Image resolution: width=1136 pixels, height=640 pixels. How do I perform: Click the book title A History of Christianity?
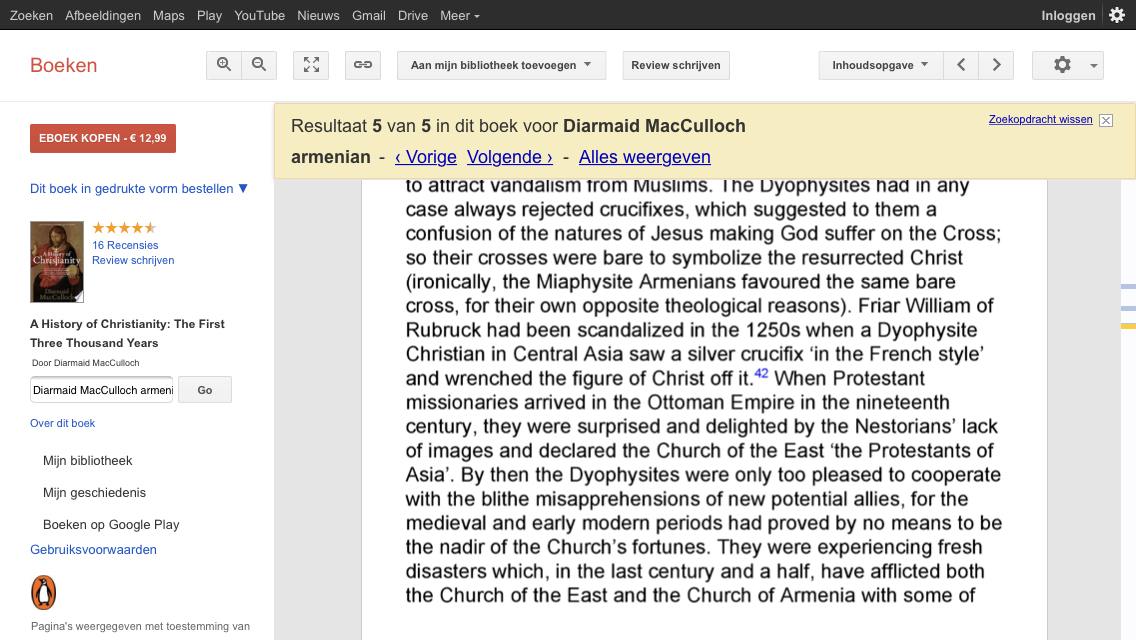coord(128,333)
